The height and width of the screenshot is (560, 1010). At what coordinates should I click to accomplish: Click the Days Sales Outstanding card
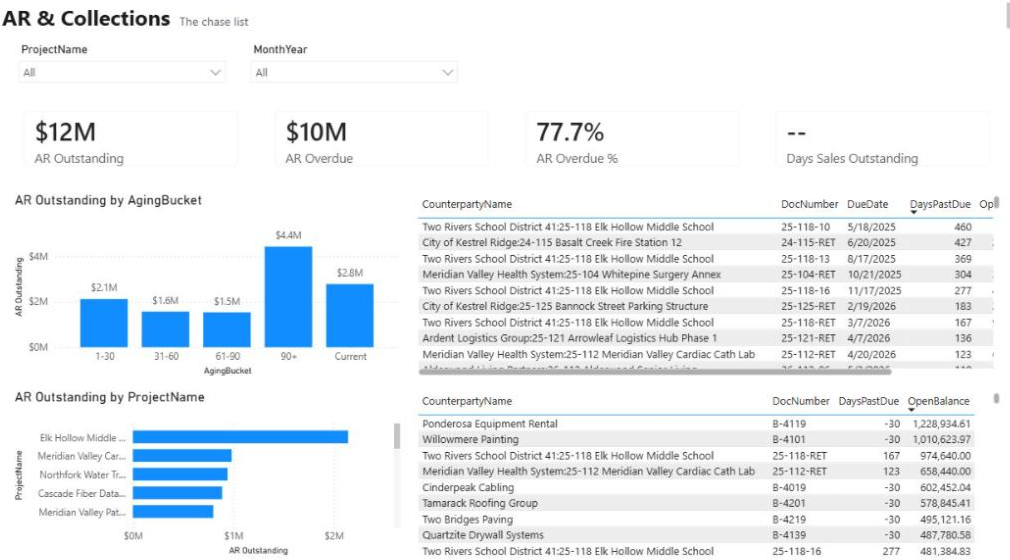click(882, 139)
